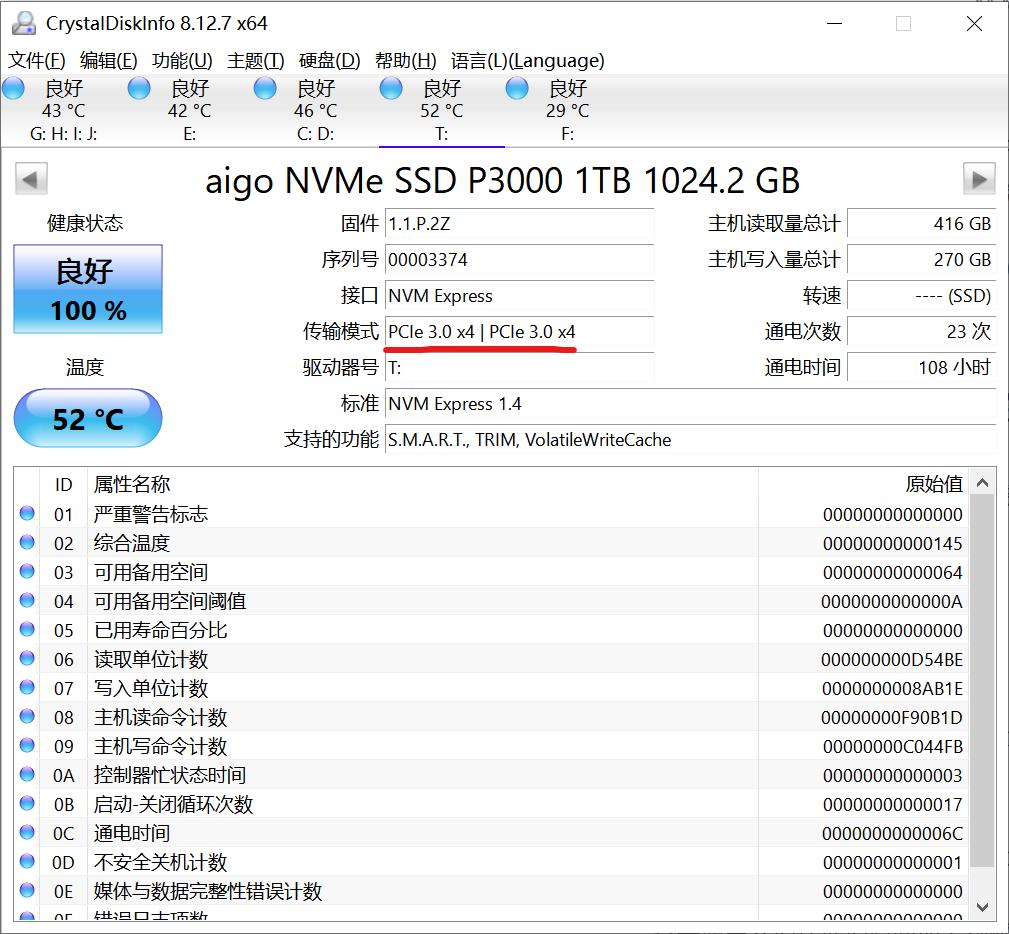Go to previous disk with left arrow
1009x934 pixels.
click(31, 179)
